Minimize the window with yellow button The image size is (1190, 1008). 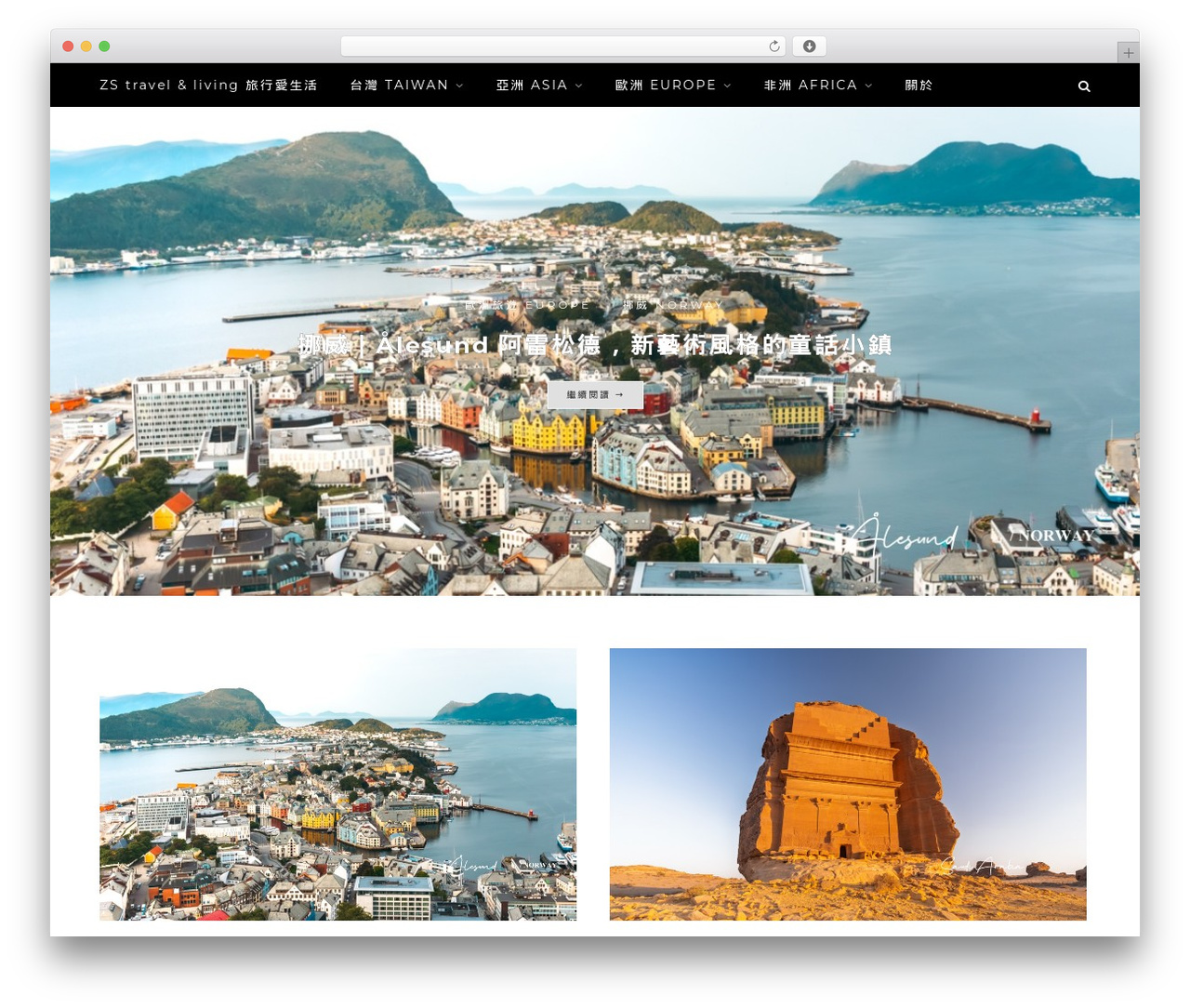(x=86, y=46)
